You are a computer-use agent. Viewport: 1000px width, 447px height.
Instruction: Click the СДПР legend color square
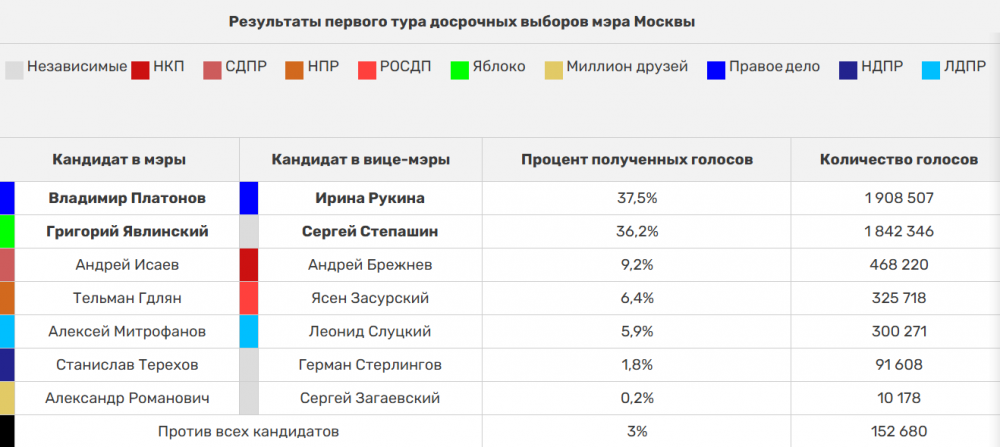pyautogui.click(x=212, y=69)
